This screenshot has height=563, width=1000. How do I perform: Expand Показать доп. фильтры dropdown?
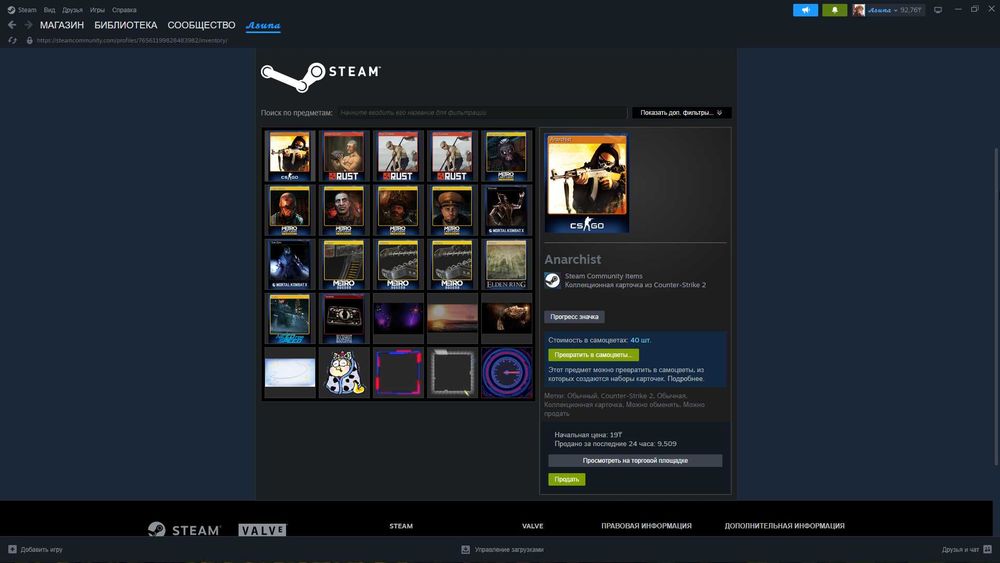[x=681, y=113]
